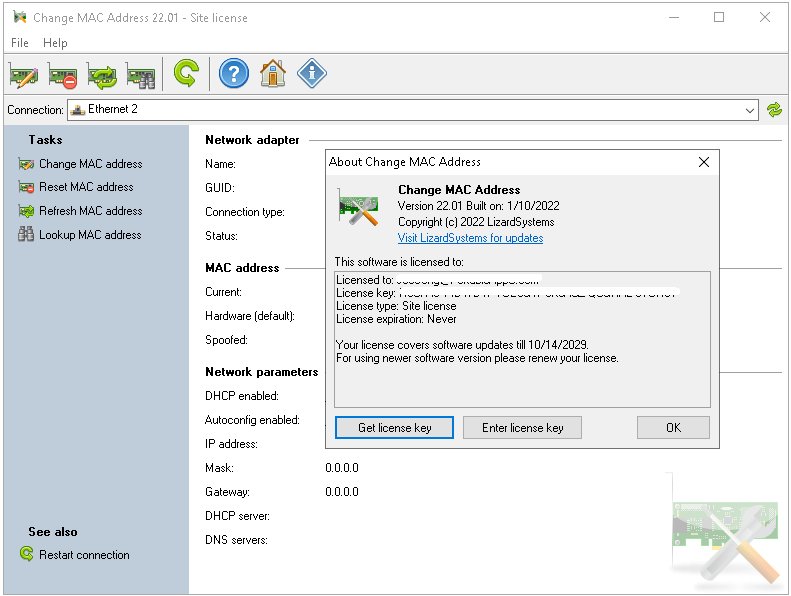
Task: Click the Network adapter section heading
Action: (252, 140)
